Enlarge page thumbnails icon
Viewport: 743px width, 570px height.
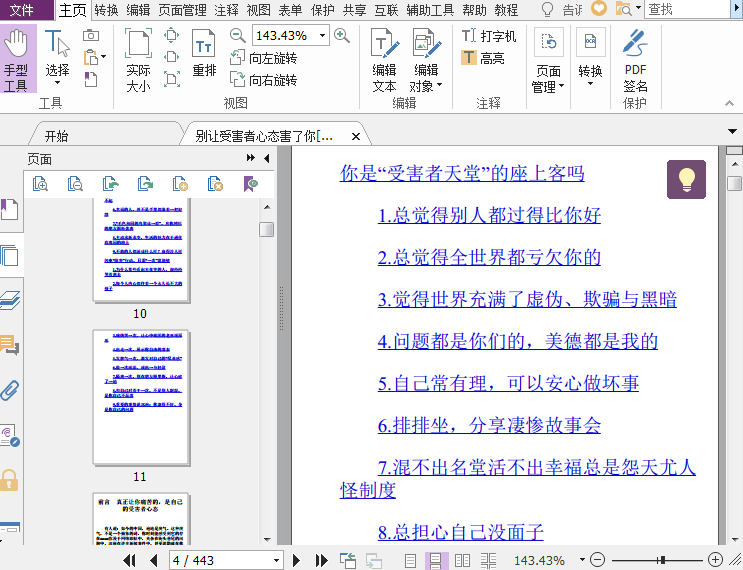pos(40,183)
